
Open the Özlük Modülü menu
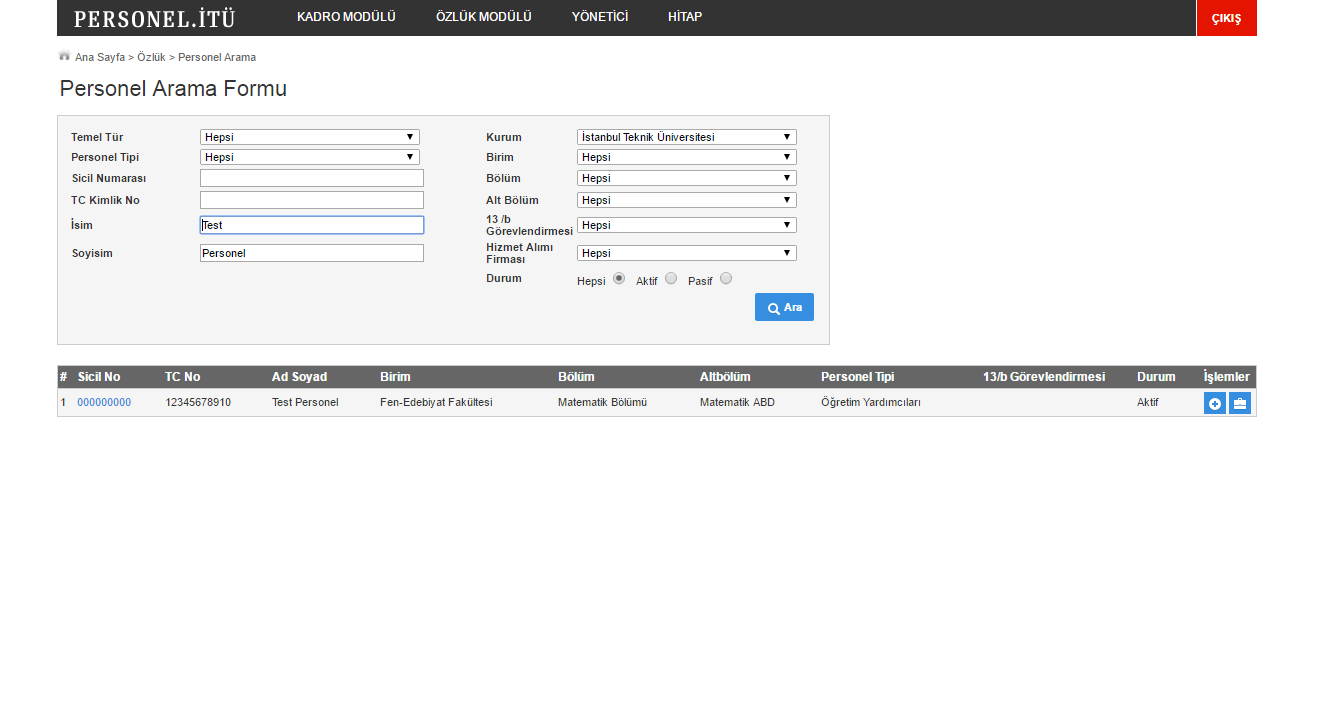point(483,17)
